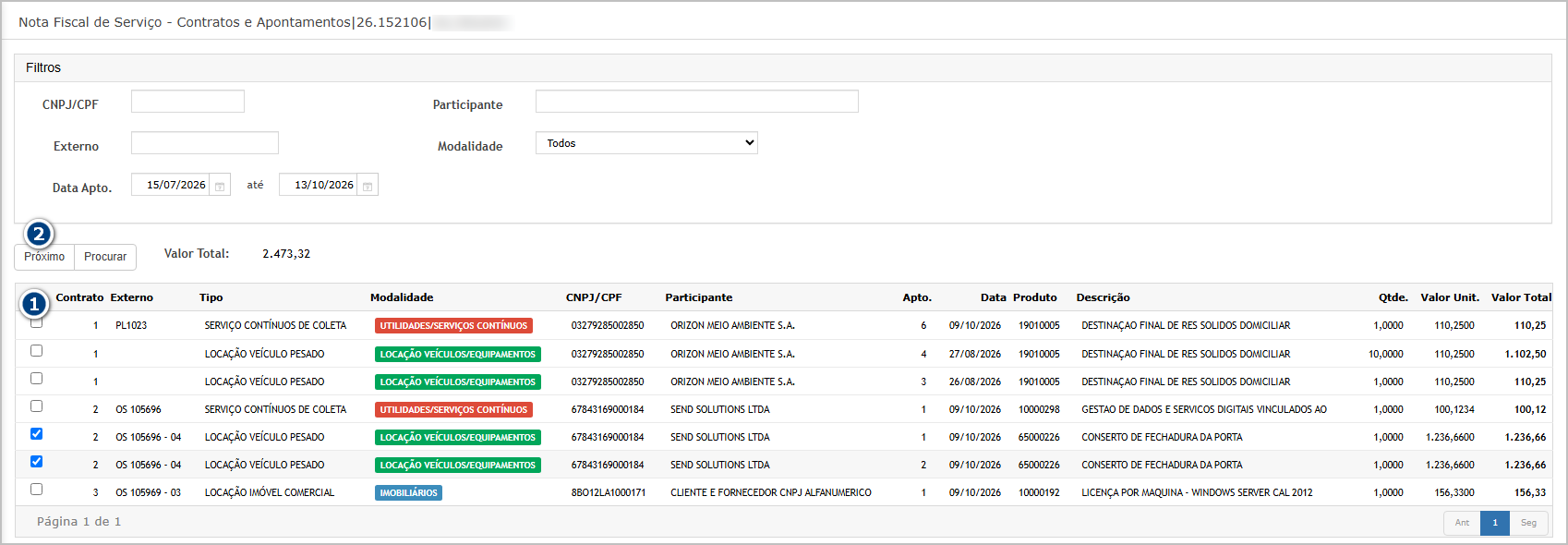Click the CNPJ cell 8BO12LA1000171
This screenshot has width=1568, height=545.
(x=609, y=493)
